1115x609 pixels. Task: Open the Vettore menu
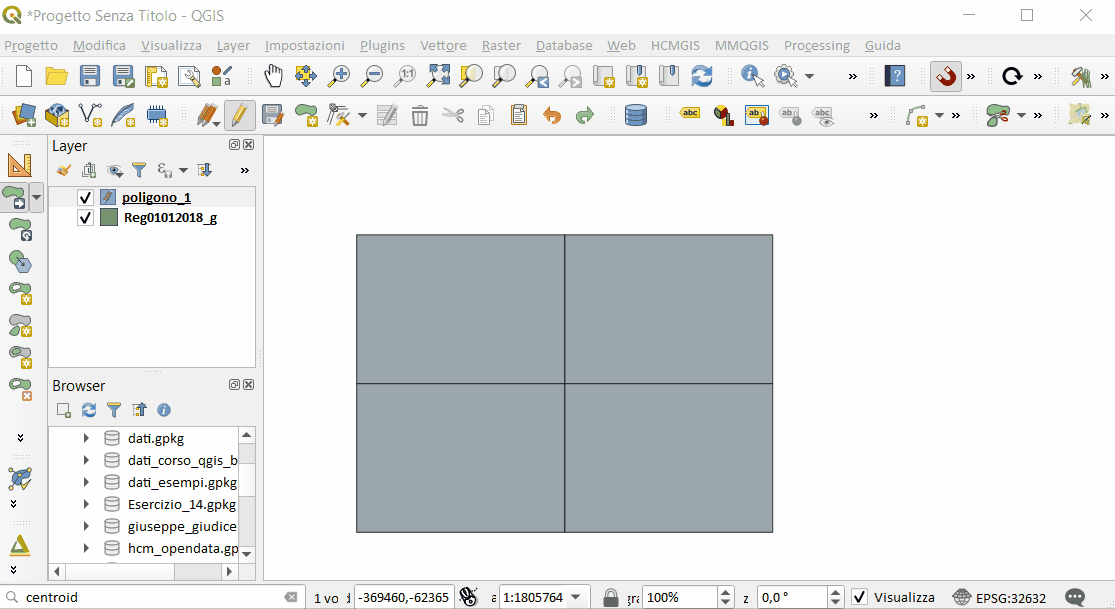[x=443, y=45]
